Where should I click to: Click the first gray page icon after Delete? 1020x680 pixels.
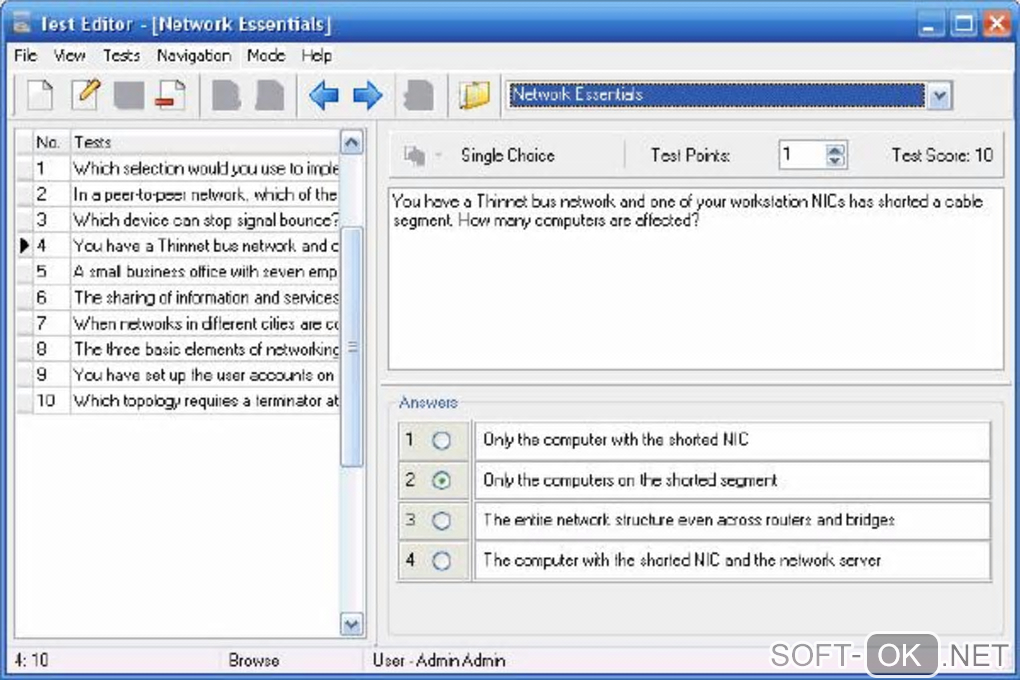coord(226,96)
